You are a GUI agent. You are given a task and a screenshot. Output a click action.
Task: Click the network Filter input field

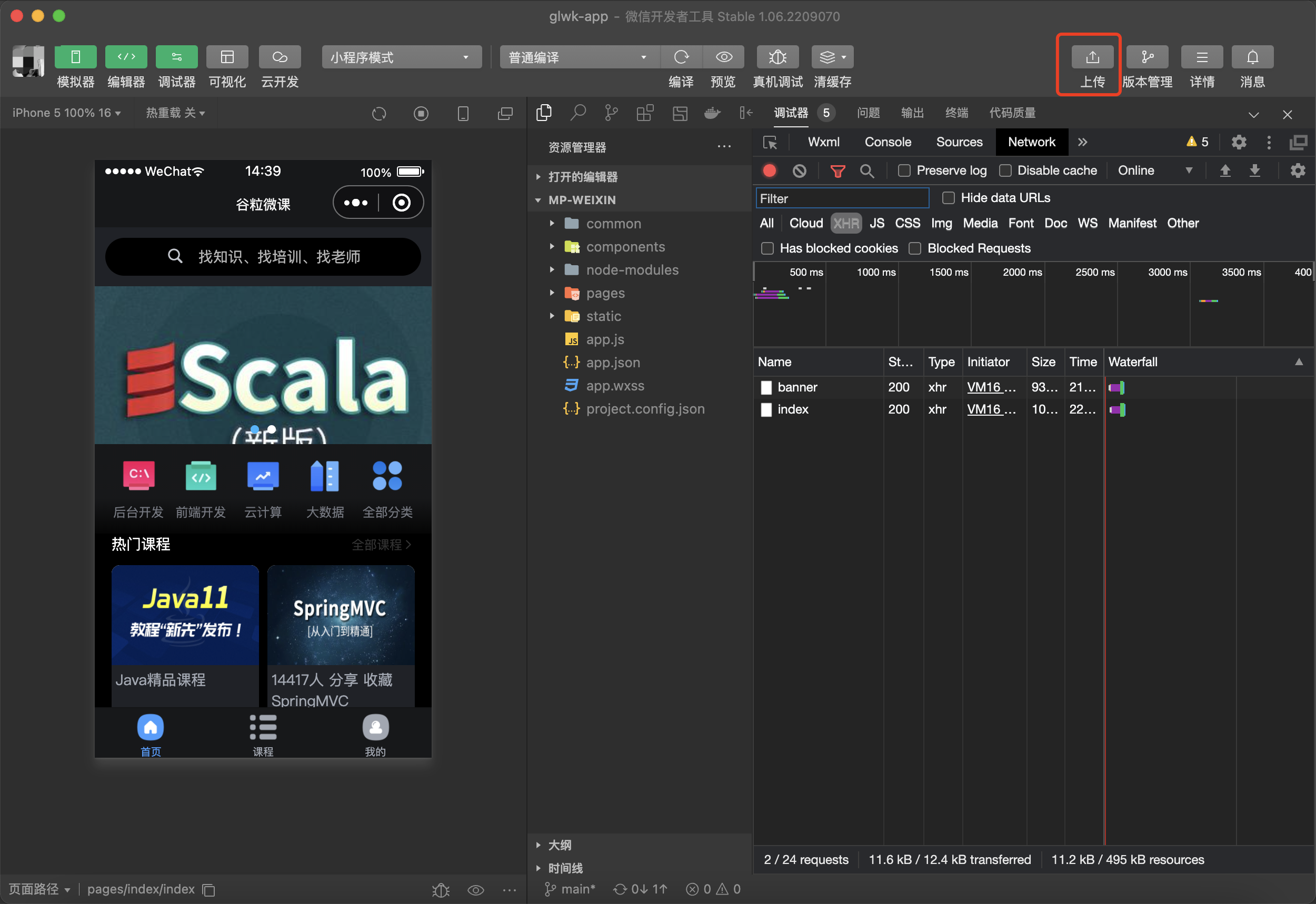[x=842, y=198]
